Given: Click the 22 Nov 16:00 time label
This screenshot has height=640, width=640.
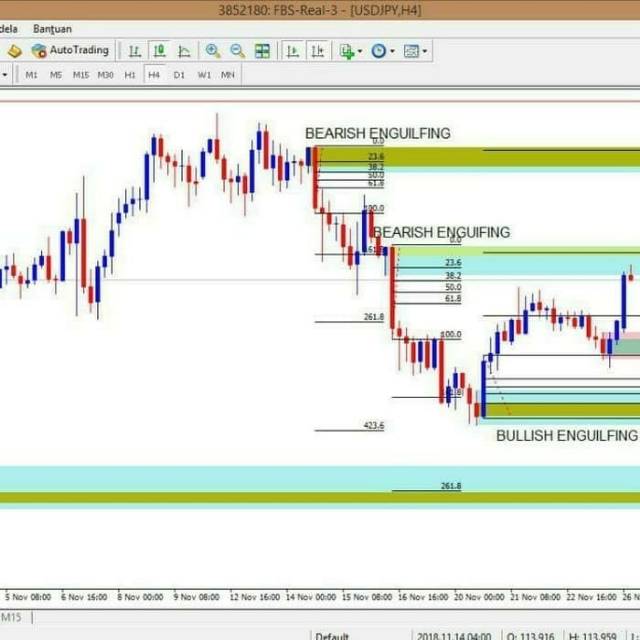Looking at the screenshot, I should [591, 597].
